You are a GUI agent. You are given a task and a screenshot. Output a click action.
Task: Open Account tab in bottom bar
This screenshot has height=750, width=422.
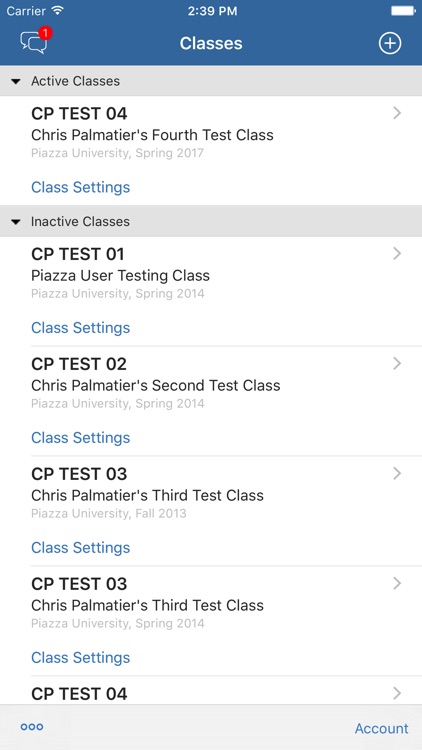tap(381, 728)
